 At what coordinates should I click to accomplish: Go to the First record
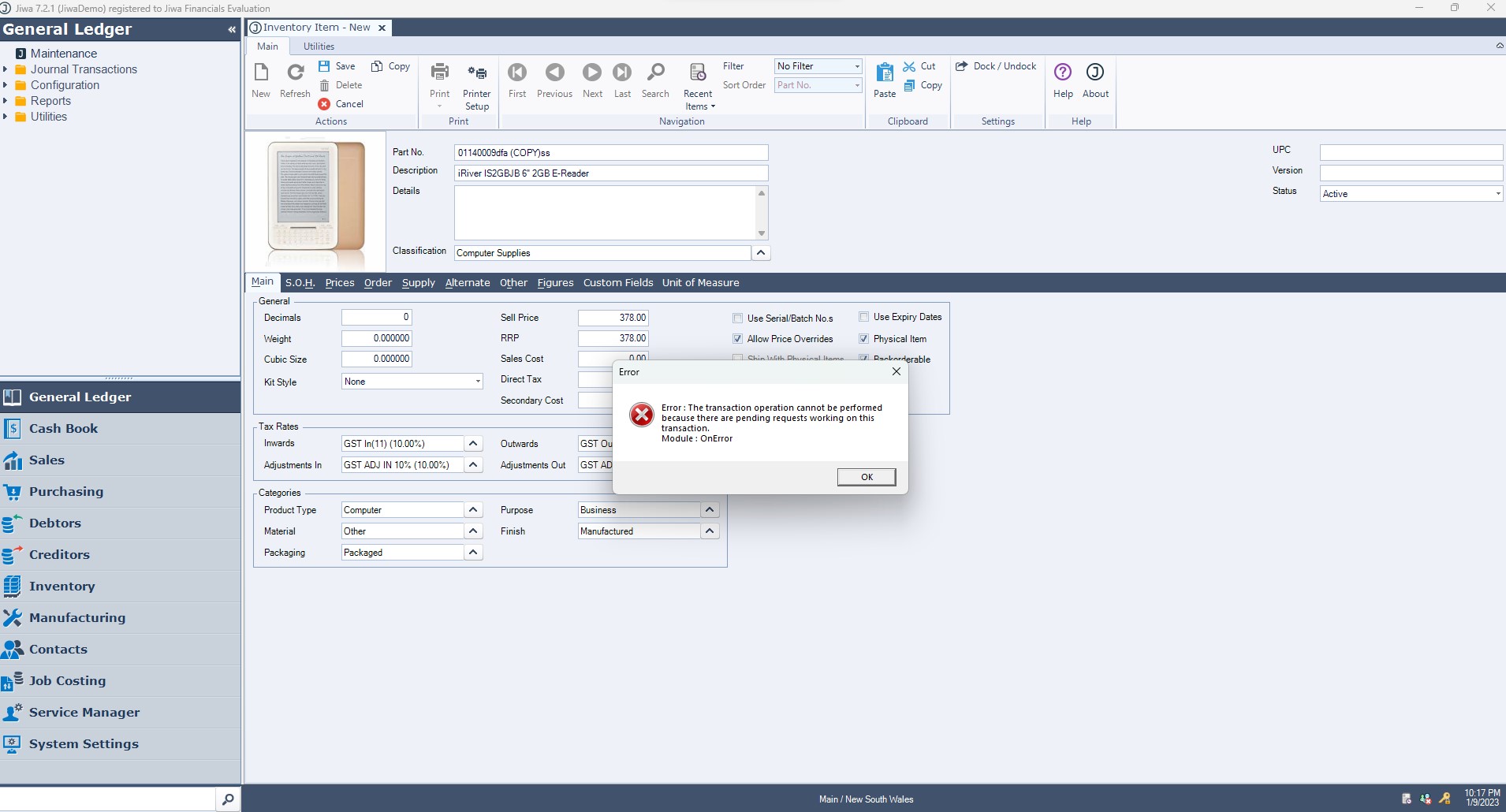click(517, 73)
